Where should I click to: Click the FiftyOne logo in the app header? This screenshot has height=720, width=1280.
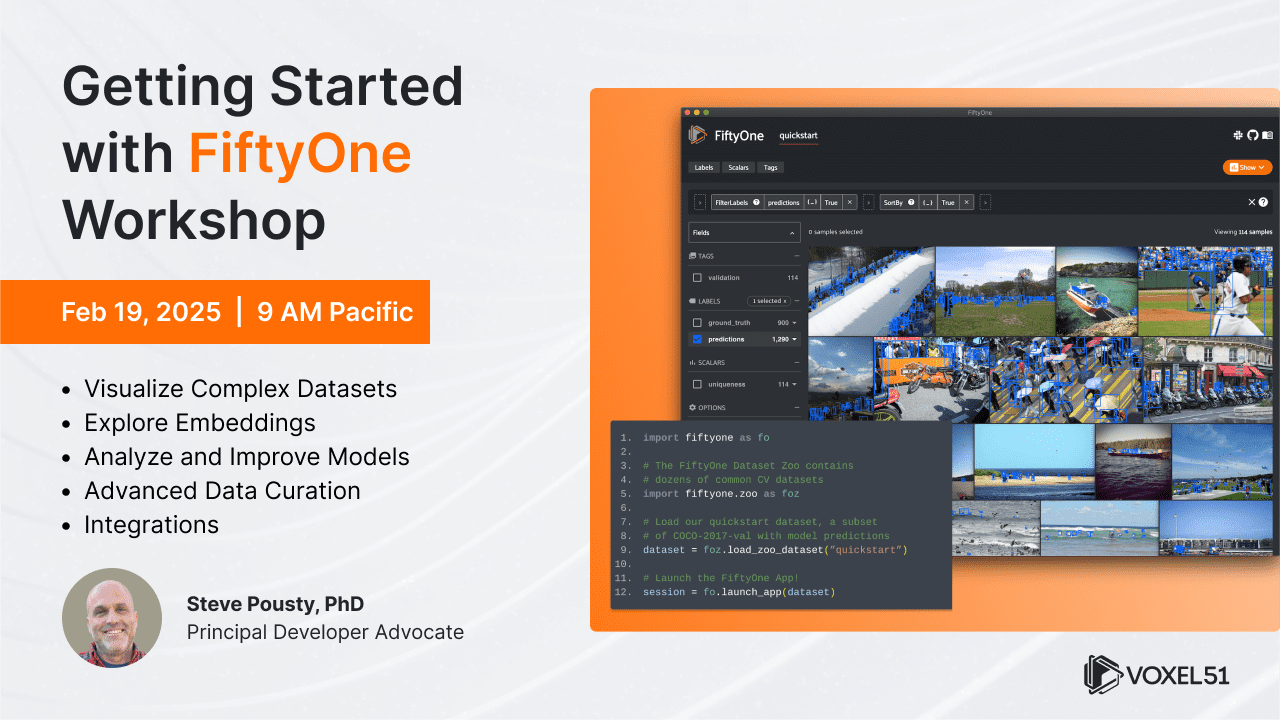[698, 135]
